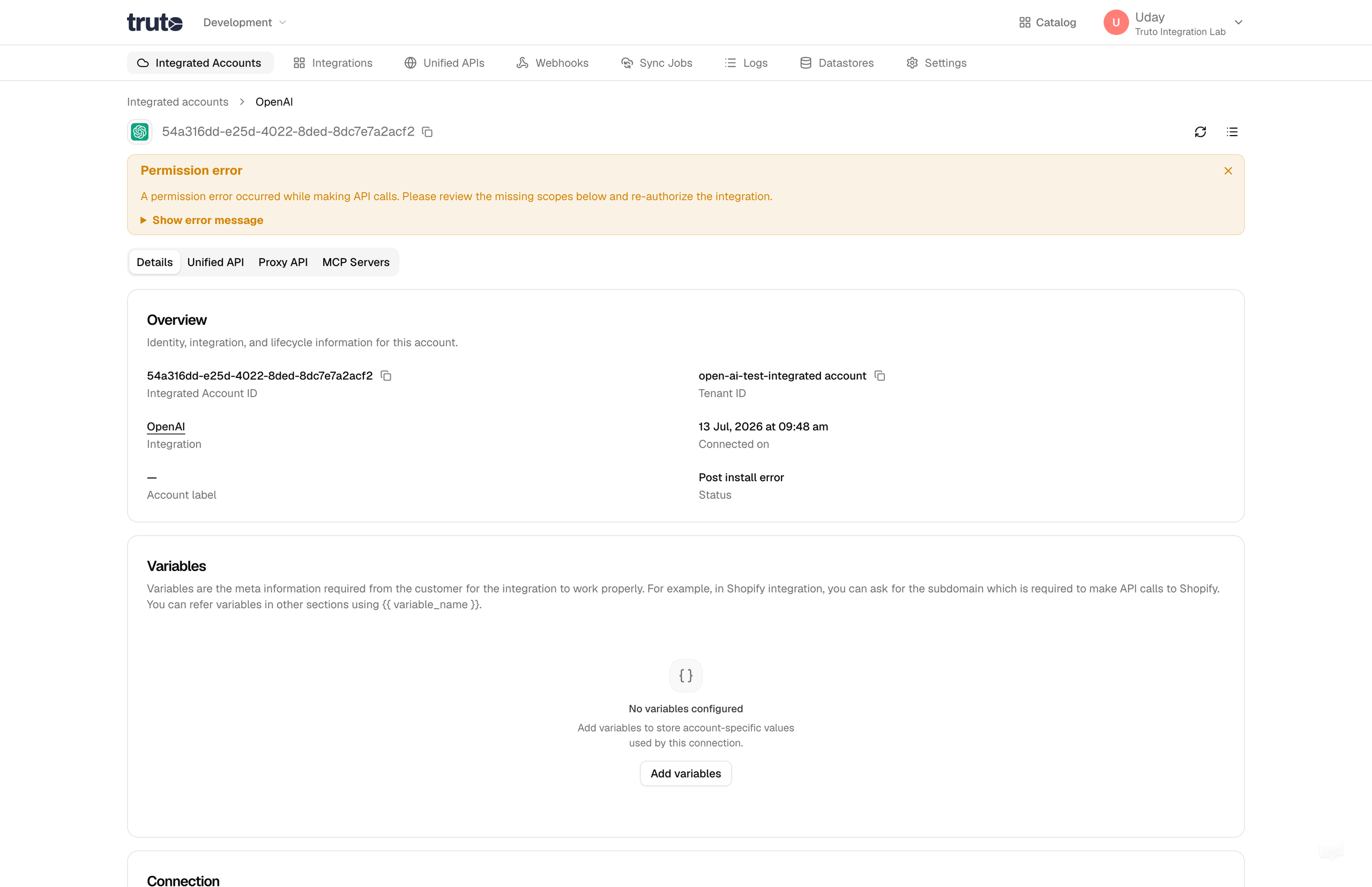Select the Integrated Accounts nav tab
The width and height of the screenshot is (1372, 887).
[200, 63]
